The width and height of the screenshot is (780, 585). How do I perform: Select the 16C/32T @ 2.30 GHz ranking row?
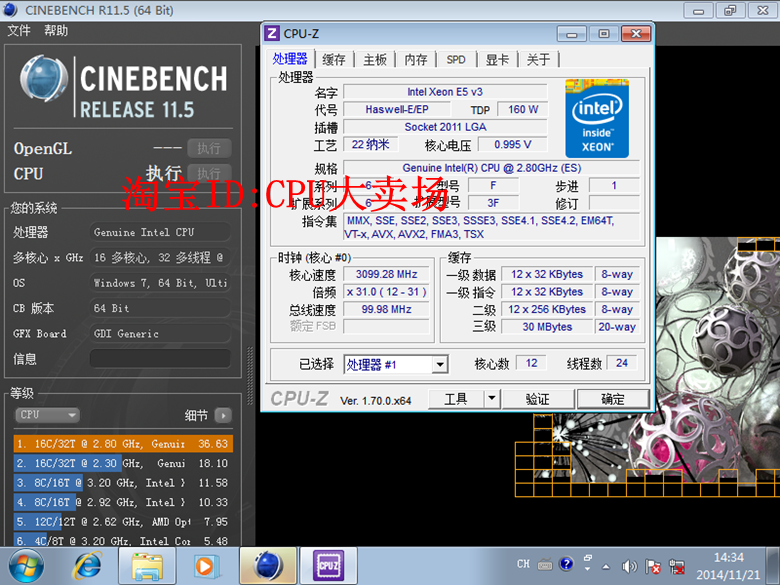123,463
